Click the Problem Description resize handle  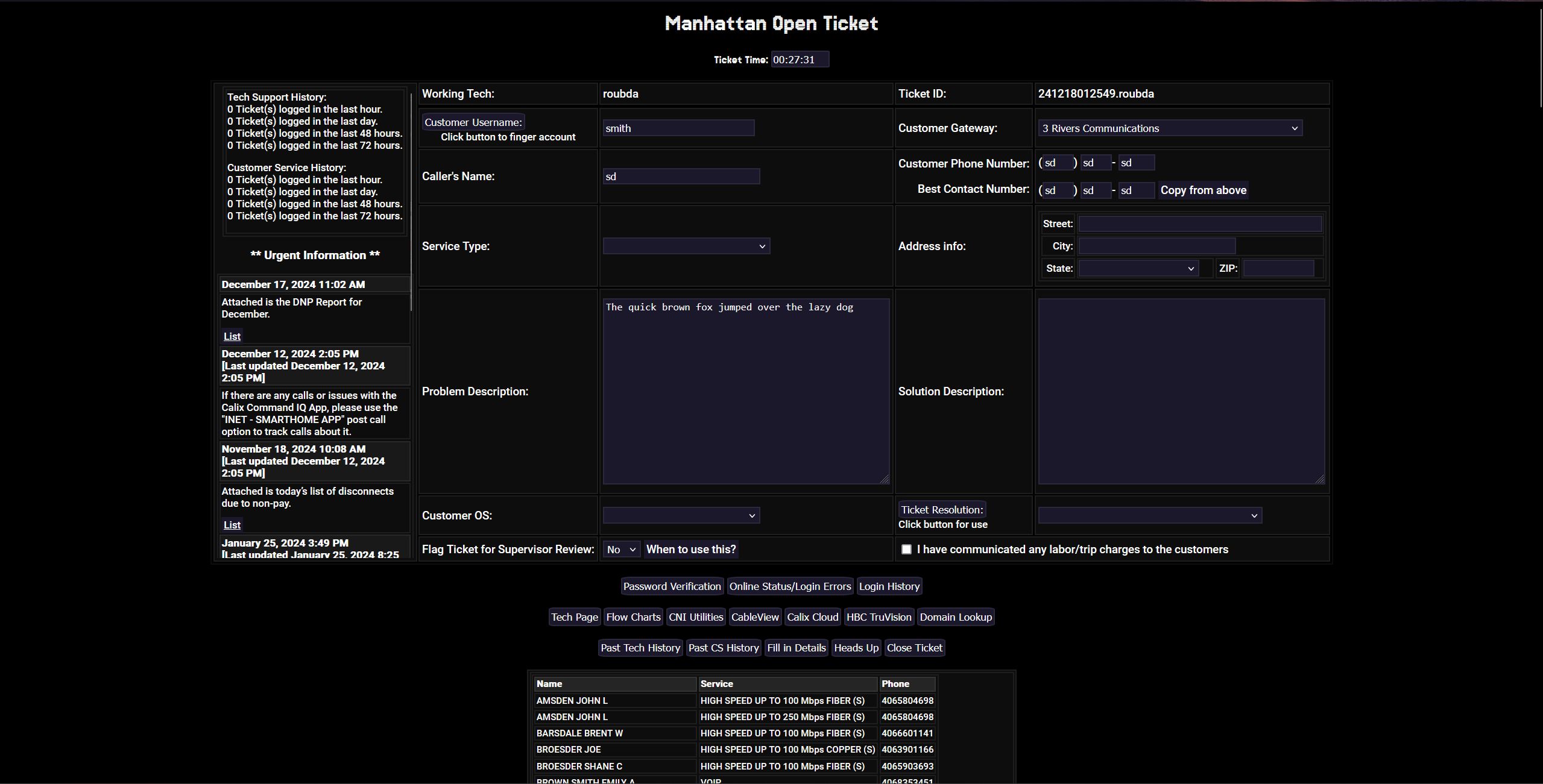click(x=885, y=479)
